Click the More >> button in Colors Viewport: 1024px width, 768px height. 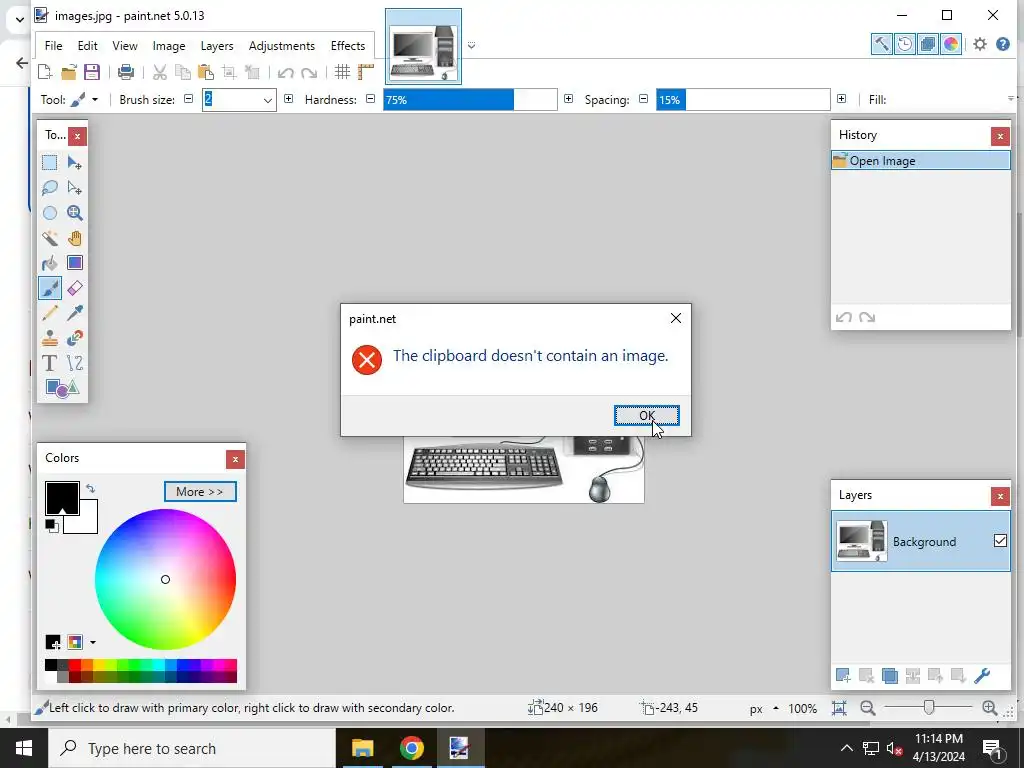point(200,492)
